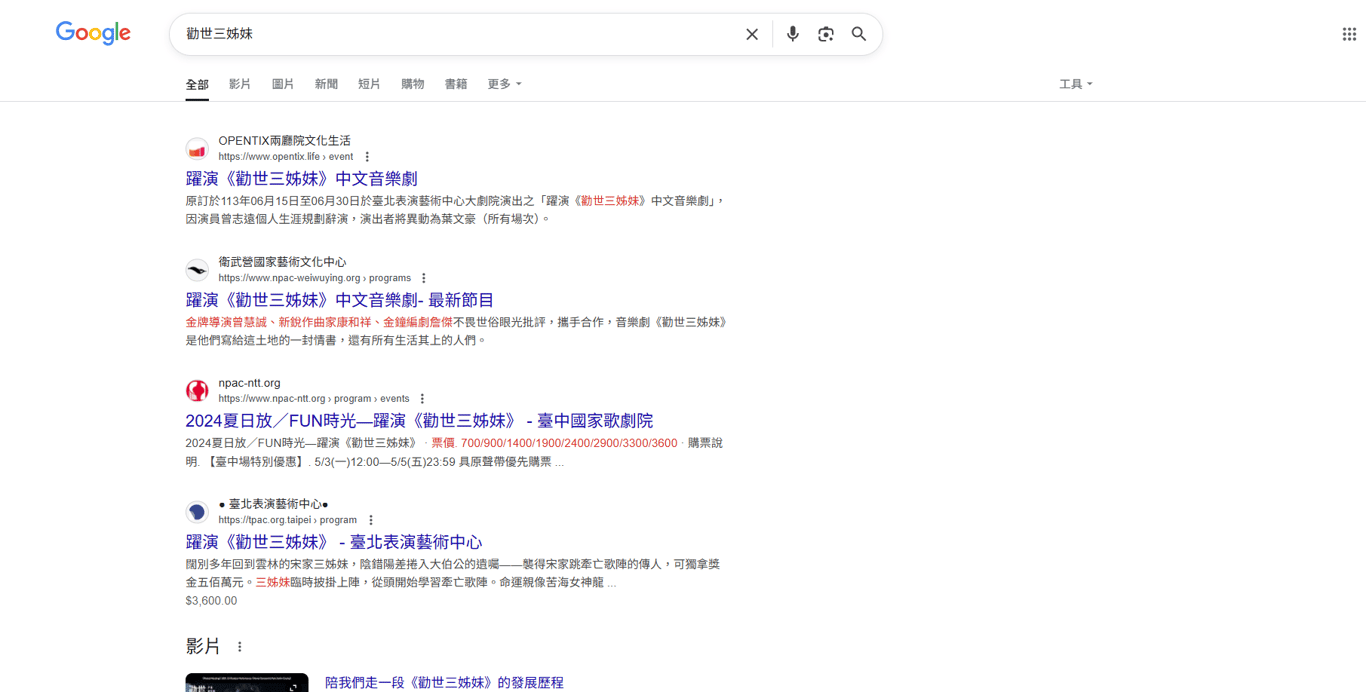
Task: Open search by image camera icon
Action: pos(826,34)
